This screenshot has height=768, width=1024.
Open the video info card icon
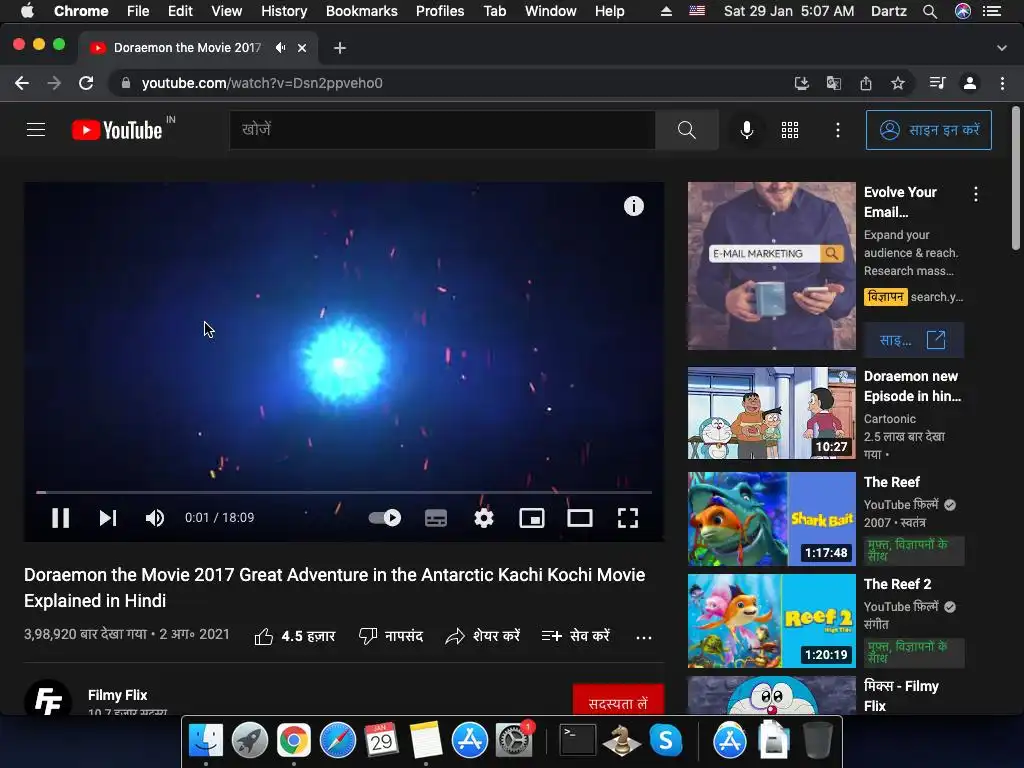(x=633, y=206)
